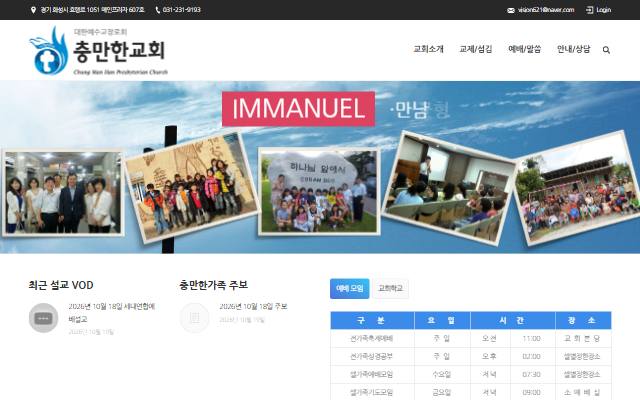The image size is (640, 400).
Task: Select the 예배 모임 tab
Action: tap(349, 289)
